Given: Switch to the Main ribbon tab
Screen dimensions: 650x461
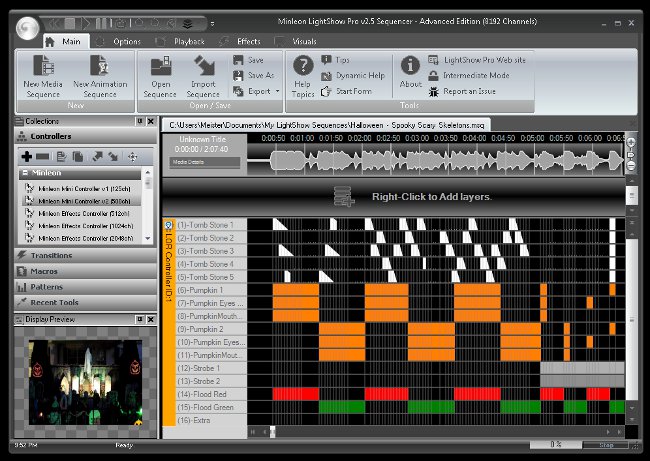Looking at the screenshot, I should [x=66, y=41].
